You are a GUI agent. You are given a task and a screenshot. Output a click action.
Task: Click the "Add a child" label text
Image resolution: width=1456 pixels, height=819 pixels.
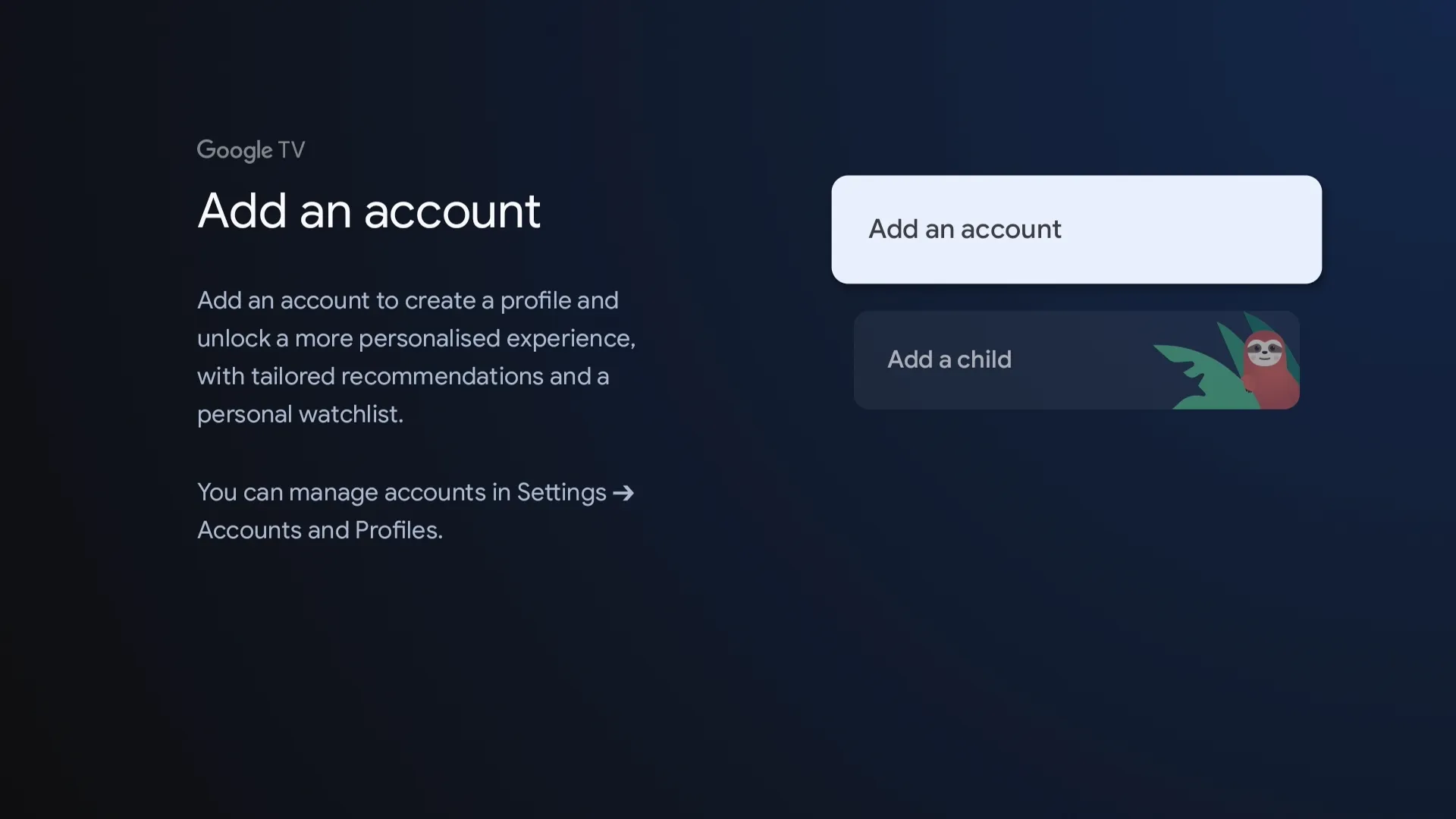click(949, 359)
